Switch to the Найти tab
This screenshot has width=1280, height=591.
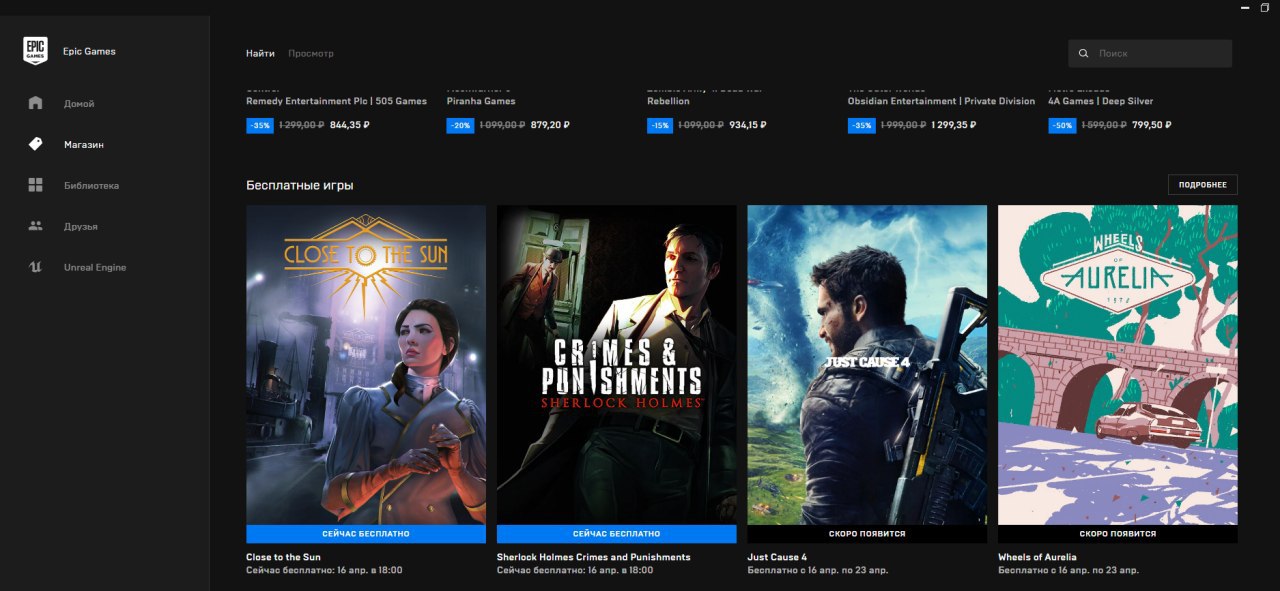[x=260, y=53]
